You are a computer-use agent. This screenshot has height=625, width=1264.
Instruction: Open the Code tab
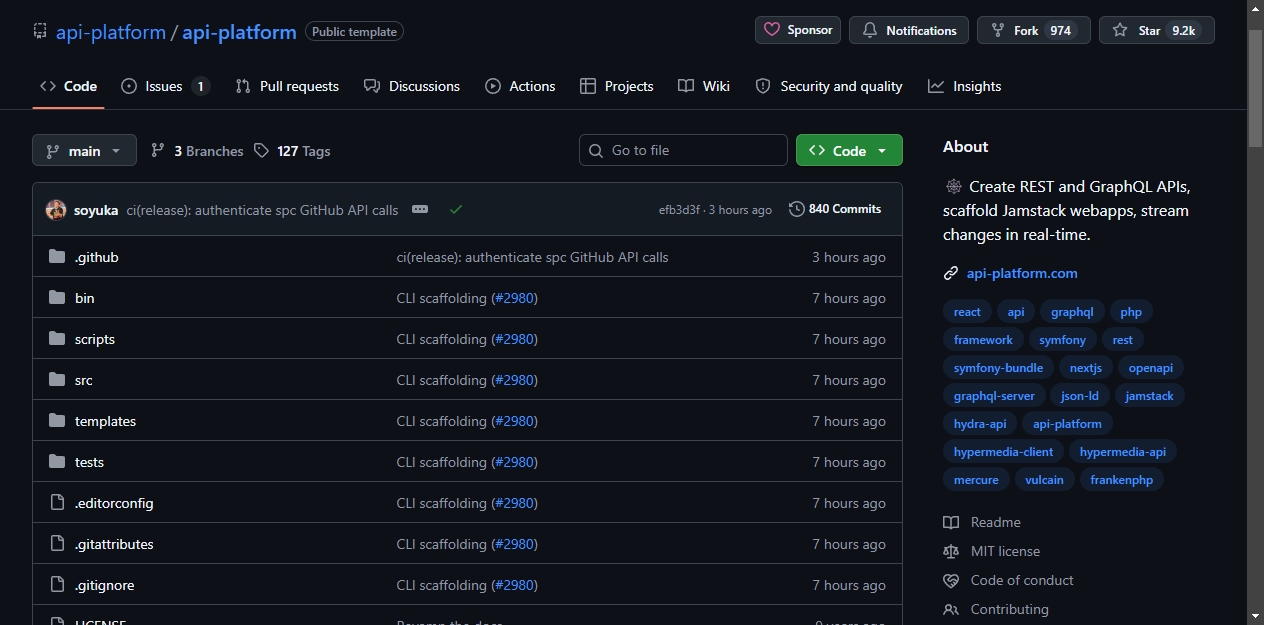[68, 86]
